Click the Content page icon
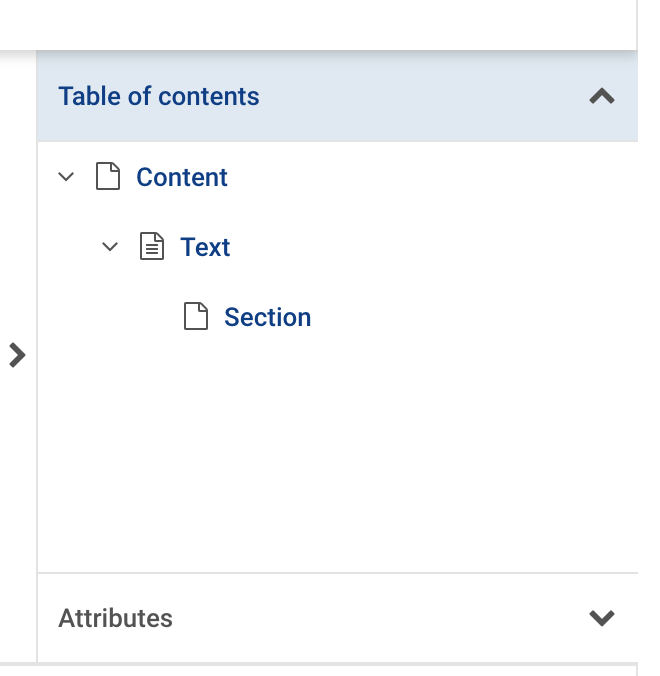Viewport: 660px width, 676px height. [x=107, y=177]
